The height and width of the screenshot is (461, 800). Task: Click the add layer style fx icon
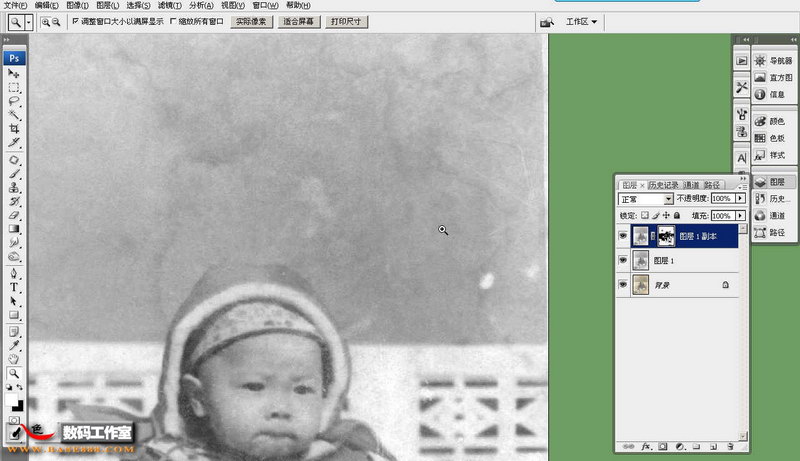tap(646, 446)
